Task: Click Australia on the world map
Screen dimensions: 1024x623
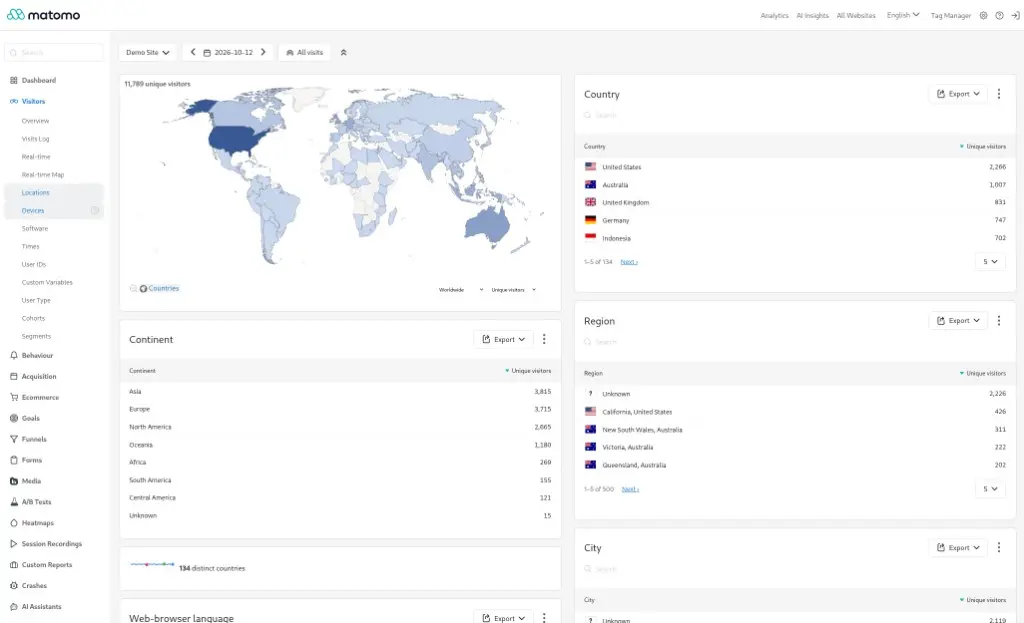Action: point(487,225)
